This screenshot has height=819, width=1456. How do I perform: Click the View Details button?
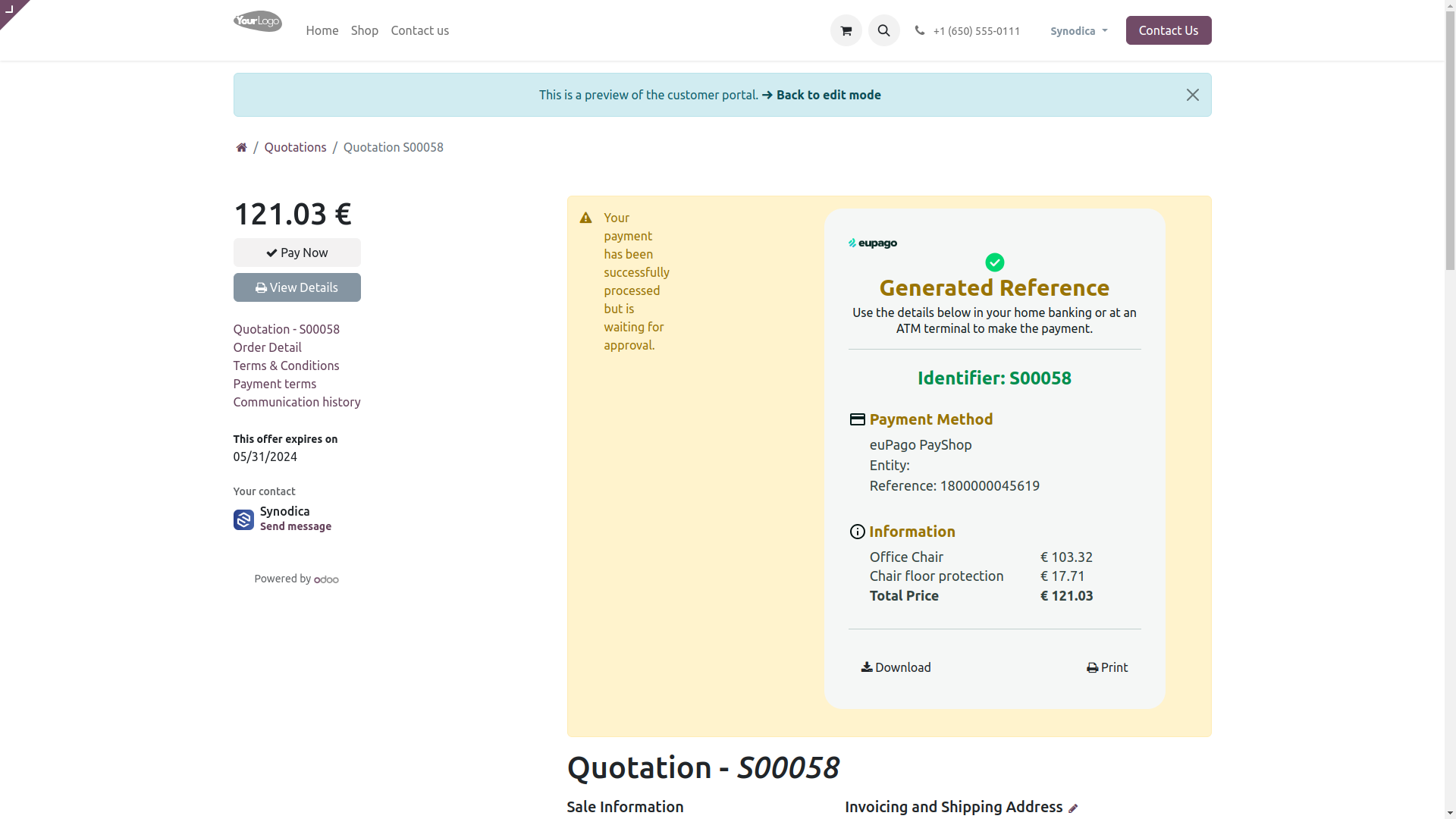[297, 287]
